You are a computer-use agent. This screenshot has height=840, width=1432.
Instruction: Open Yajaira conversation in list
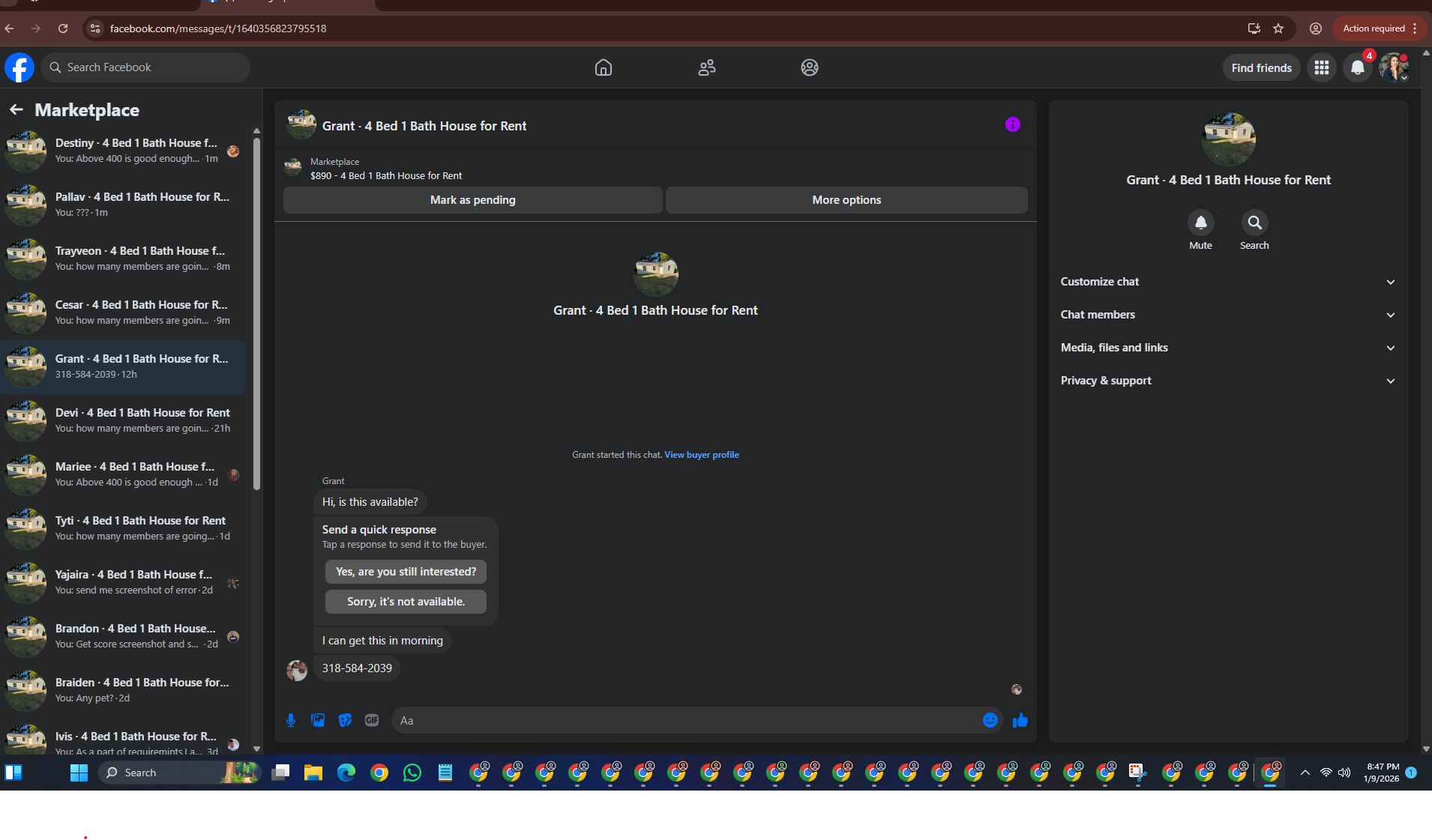123,582
